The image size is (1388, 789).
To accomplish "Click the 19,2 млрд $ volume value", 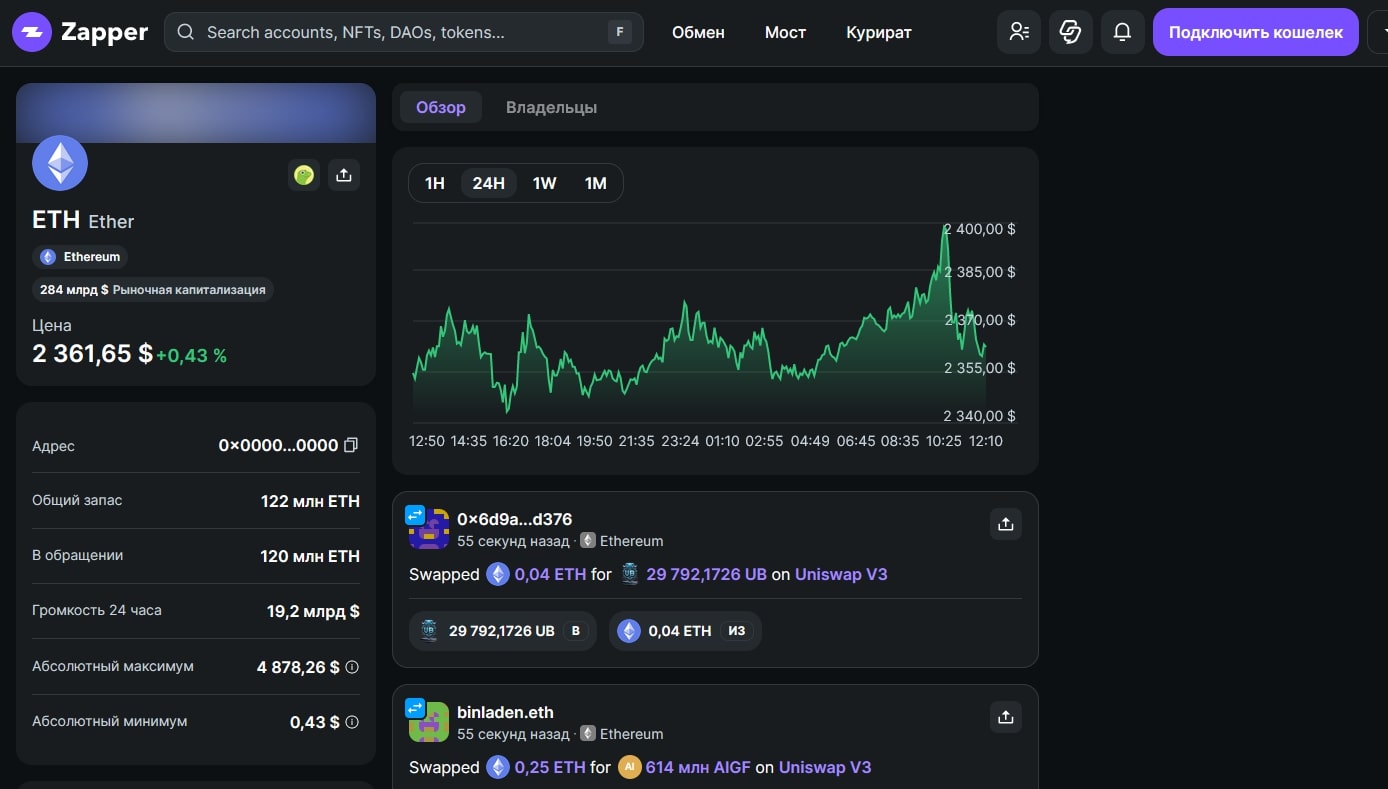I will [313, 611].
